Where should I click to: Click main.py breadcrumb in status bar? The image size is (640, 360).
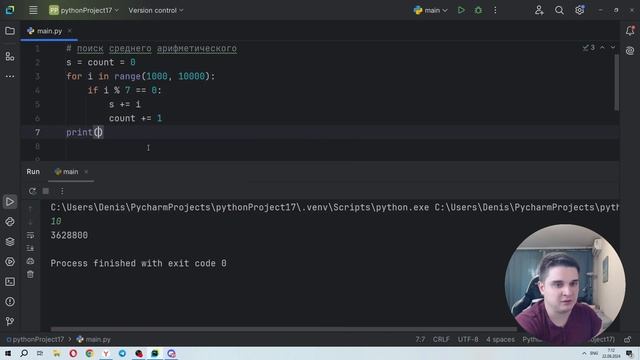pyautogui.click(x=93, y=340)
